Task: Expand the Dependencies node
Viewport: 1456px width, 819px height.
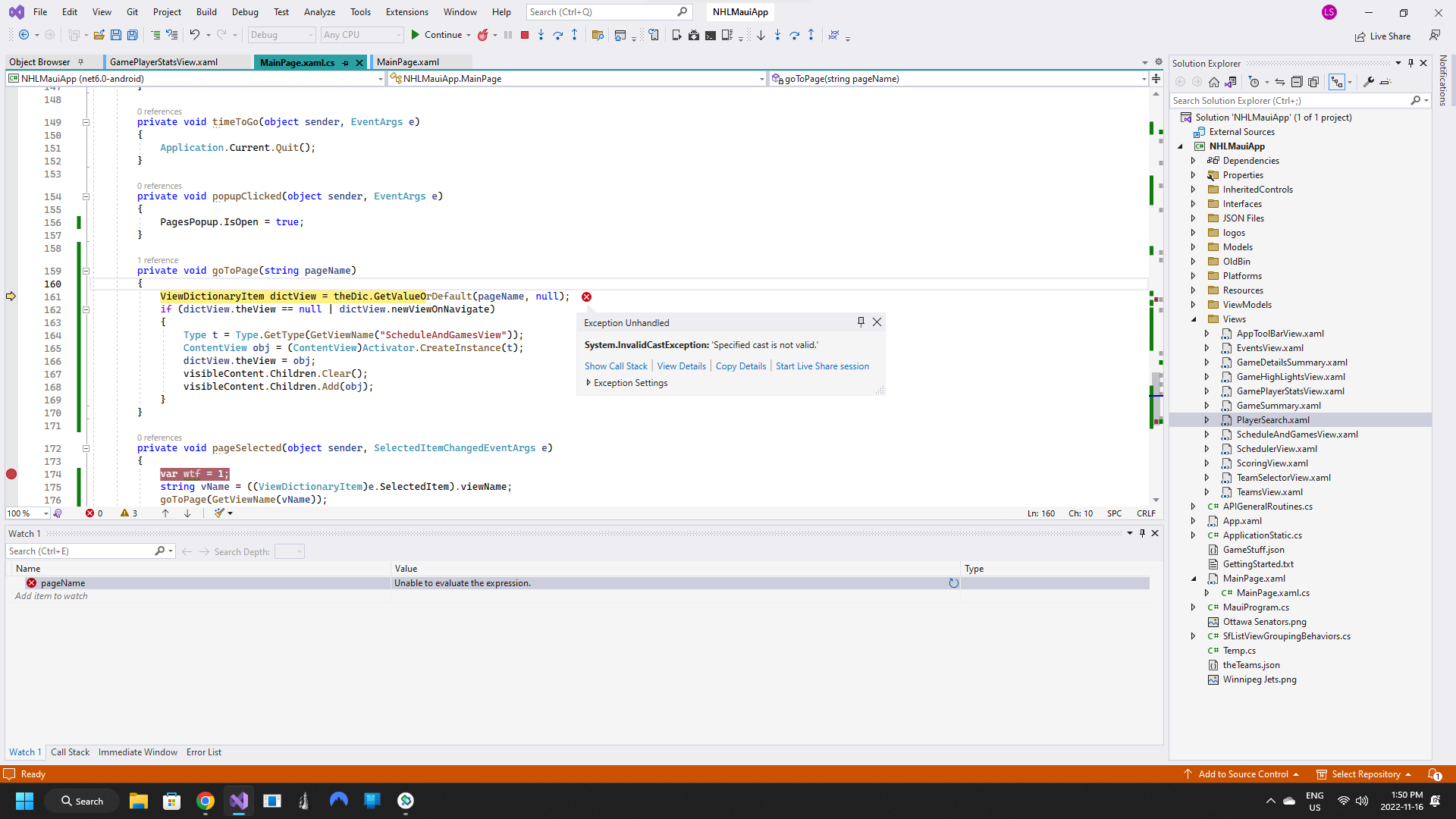Action: click(1193, 161)
